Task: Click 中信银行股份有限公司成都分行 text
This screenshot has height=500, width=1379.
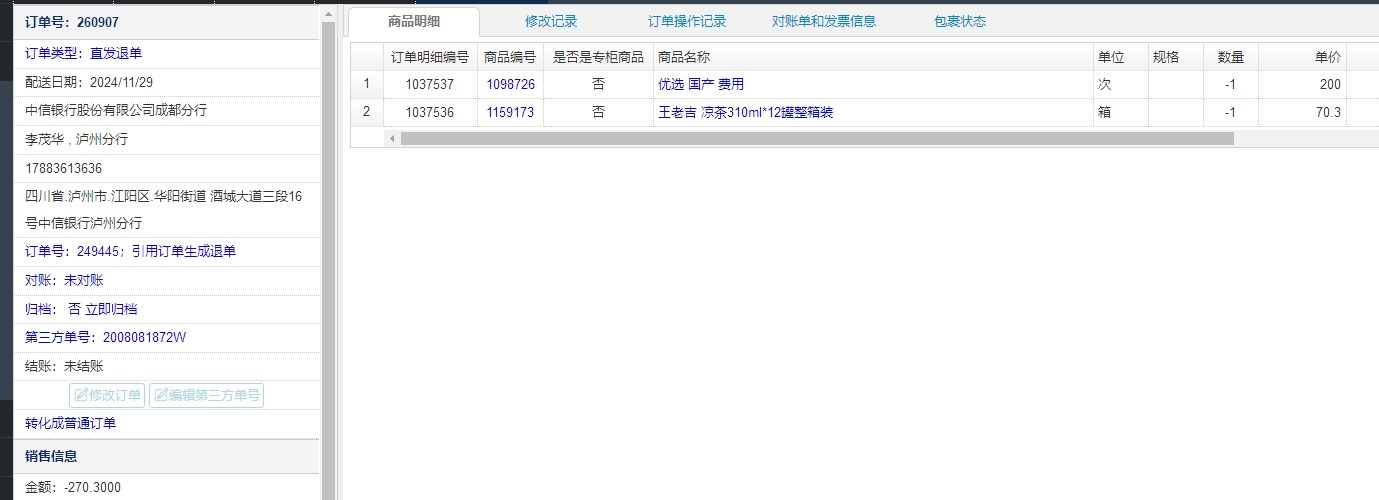Action: tap(116, 110)
